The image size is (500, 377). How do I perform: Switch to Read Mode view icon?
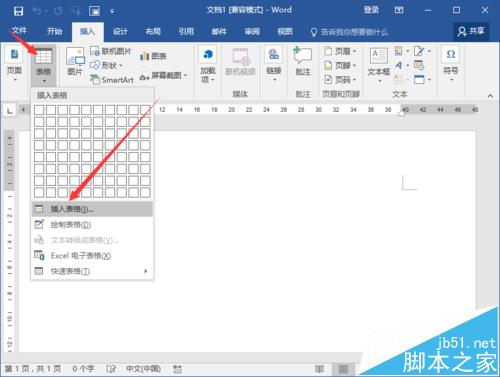pyautogui.click(x=319, y=369)
